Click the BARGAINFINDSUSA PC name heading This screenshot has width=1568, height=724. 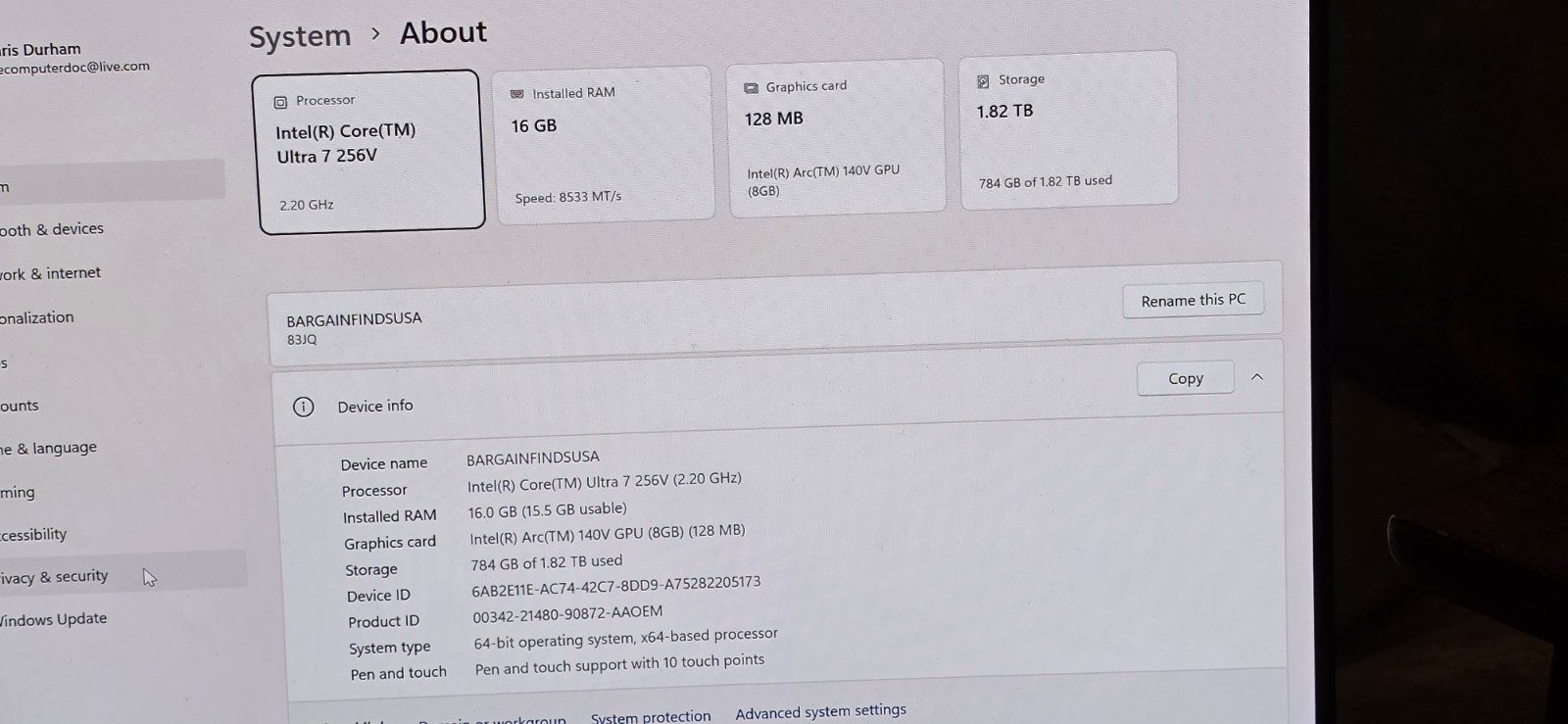(354, 319)
